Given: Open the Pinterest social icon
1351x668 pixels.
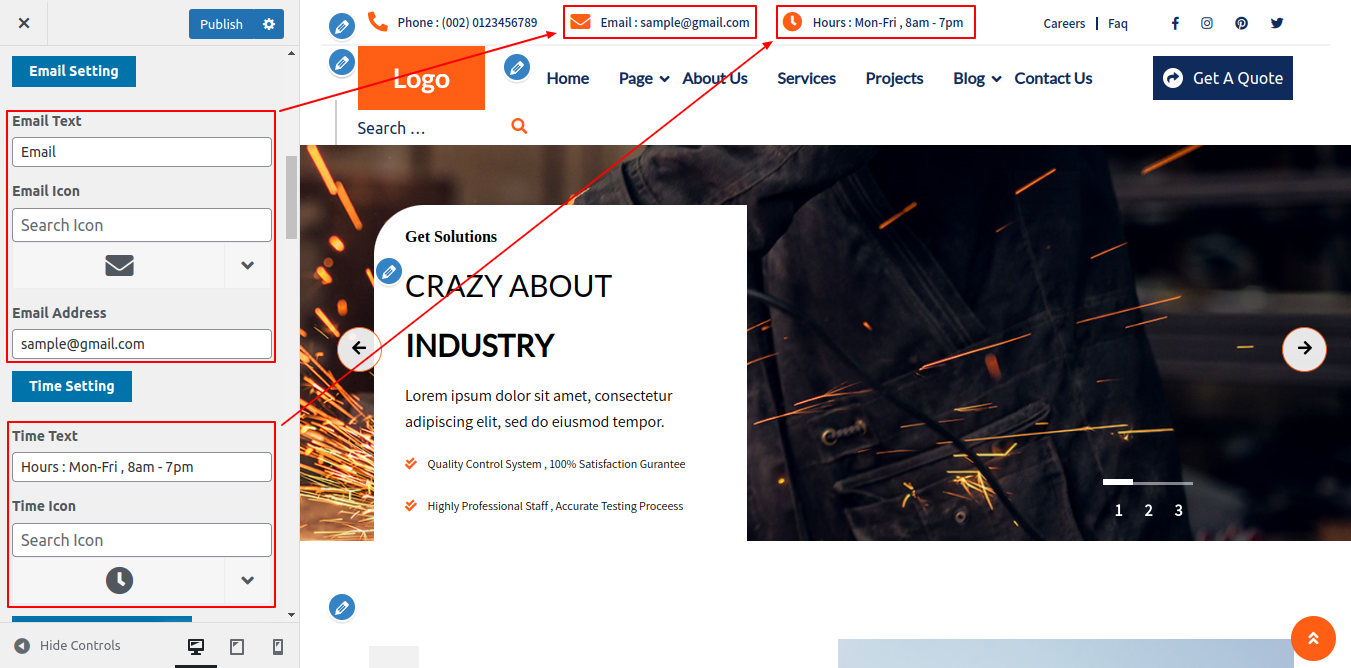Looking at the screenshot, I should [1241, 23].
